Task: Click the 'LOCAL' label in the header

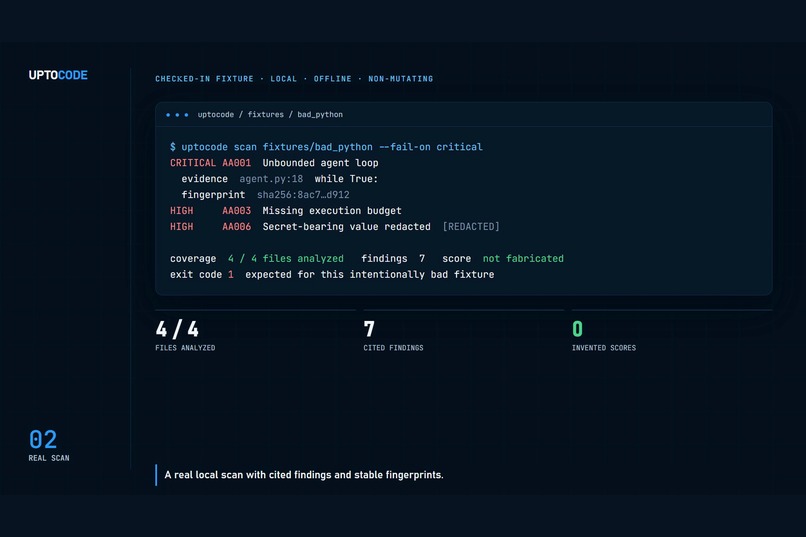Action: (x=283, y=79)
